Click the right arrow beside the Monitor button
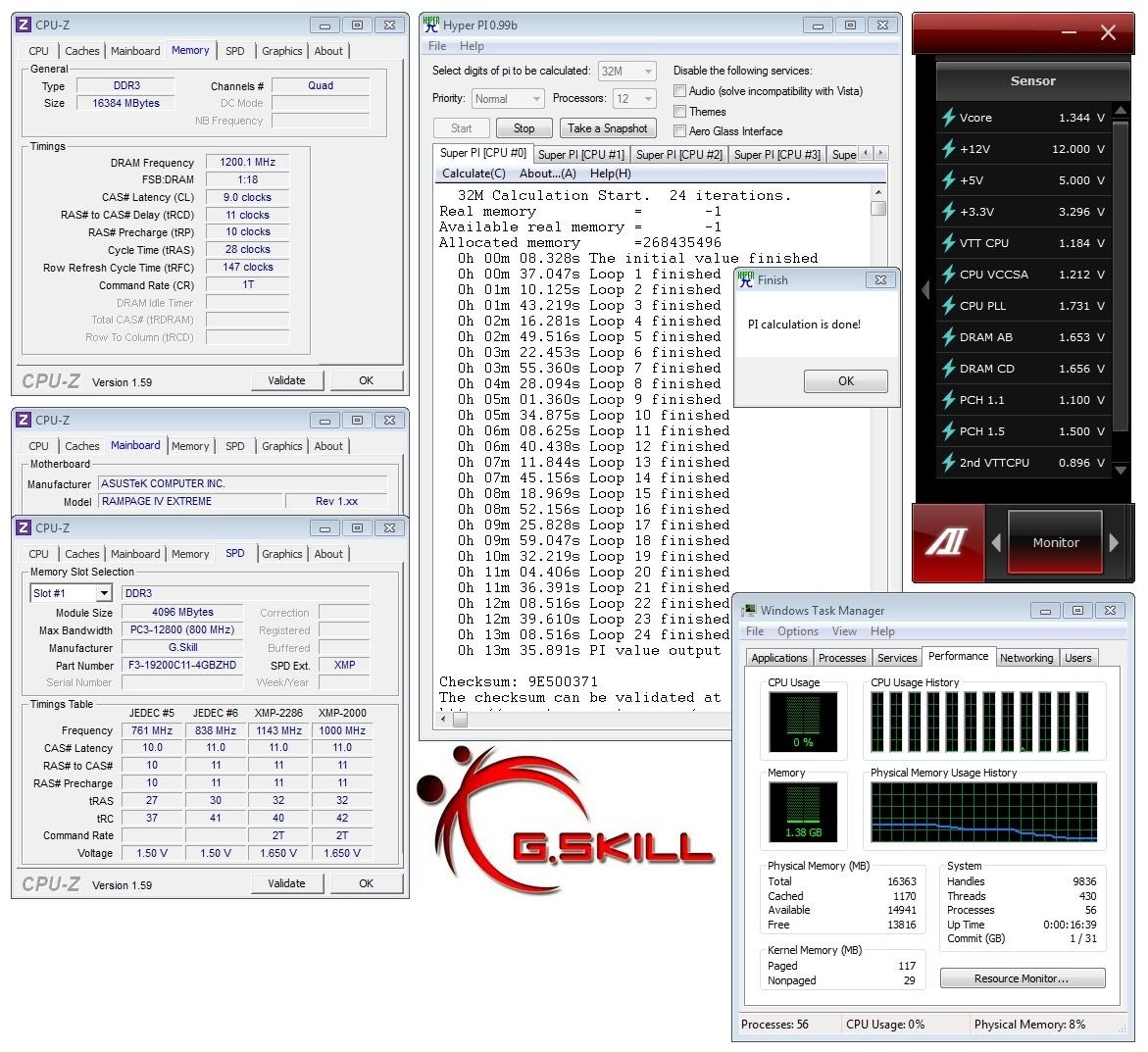The width and height of the screenshot is (1148, 1052). 1114,542
